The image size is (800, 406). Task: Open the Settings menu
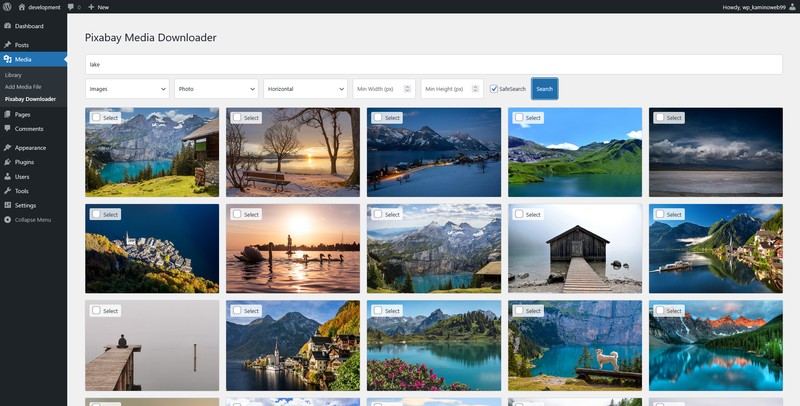click(x=33, y=205)
